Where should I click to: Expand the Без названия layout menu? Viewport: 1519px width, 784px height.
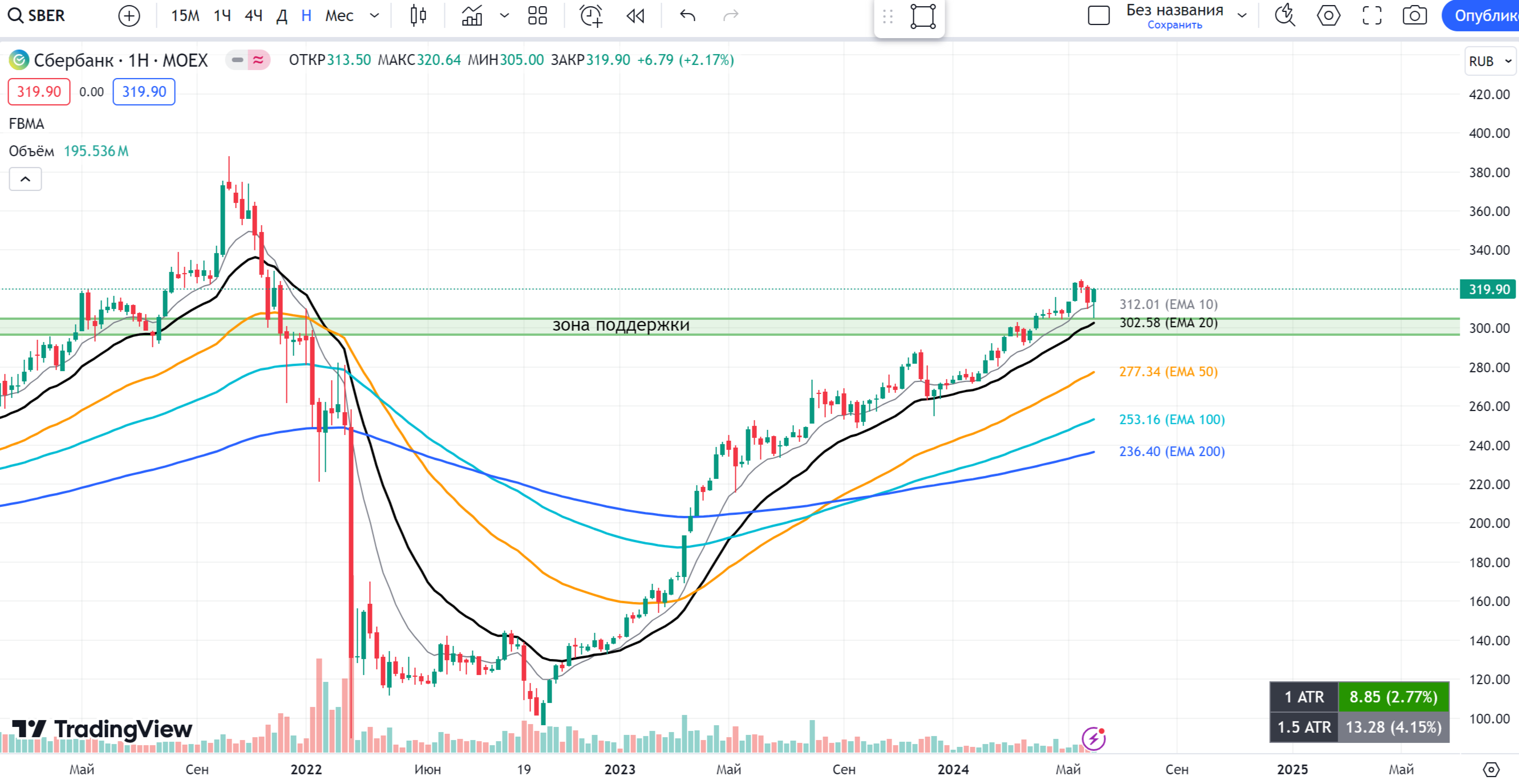(1242, 15)
